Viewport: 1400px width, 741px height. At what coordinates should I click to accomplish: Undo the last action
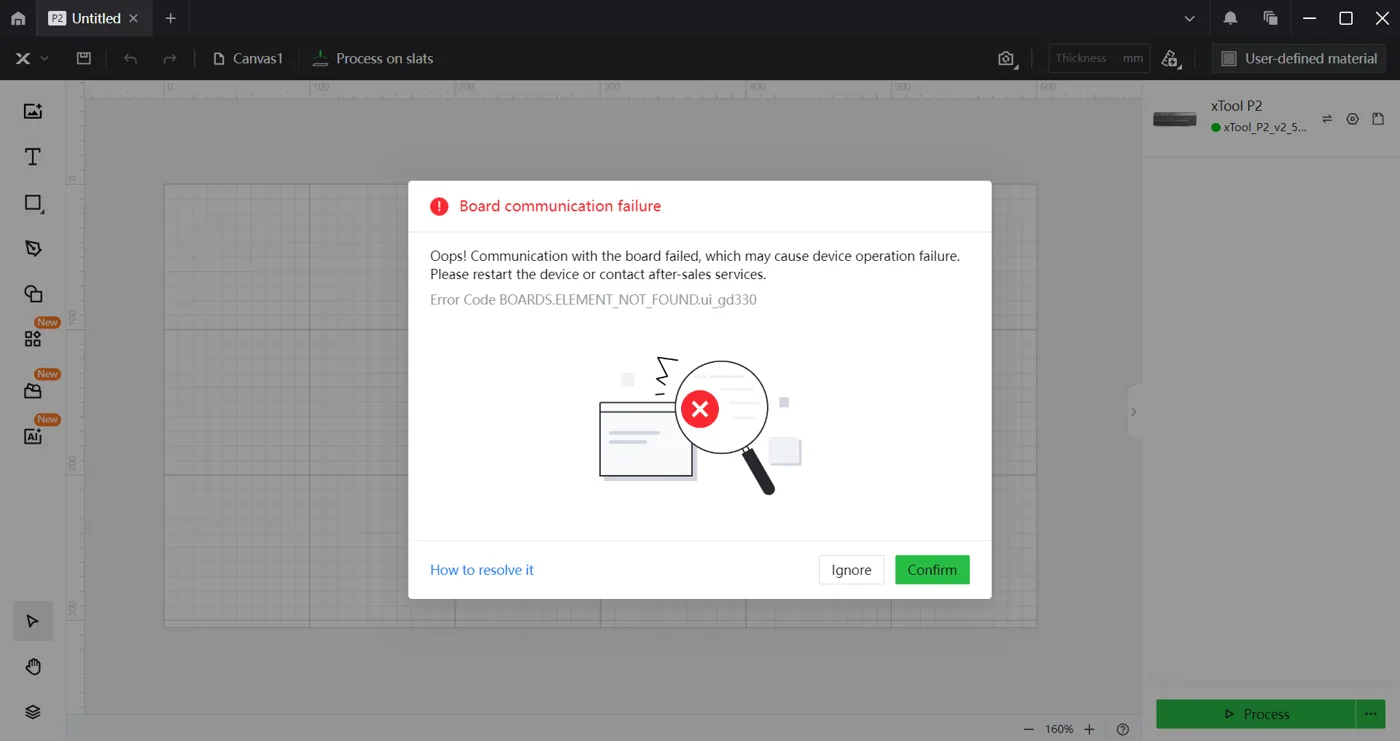tap(130, 59)
